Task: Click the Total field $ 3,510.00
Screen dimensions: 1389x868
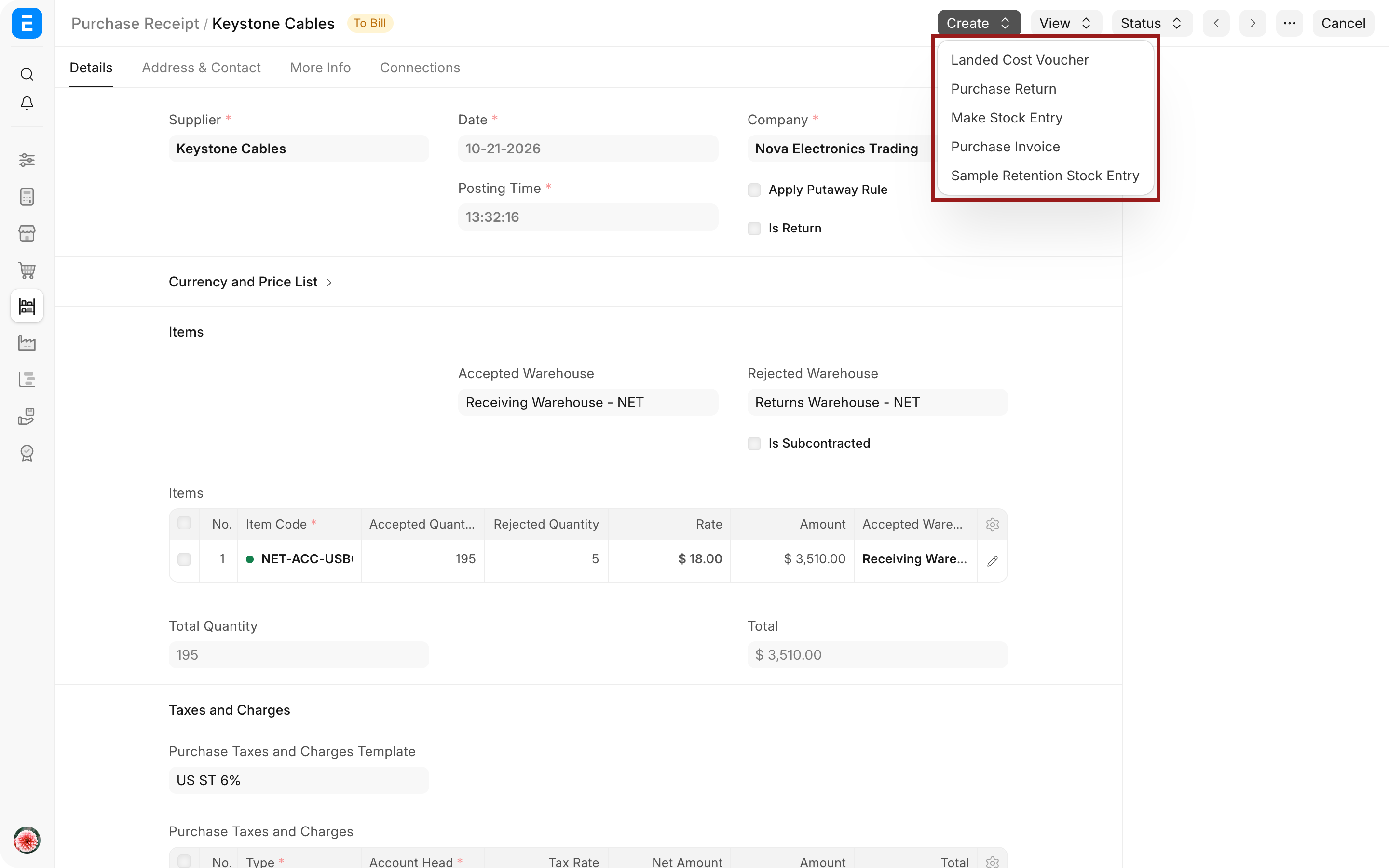Action: point(877,655)
